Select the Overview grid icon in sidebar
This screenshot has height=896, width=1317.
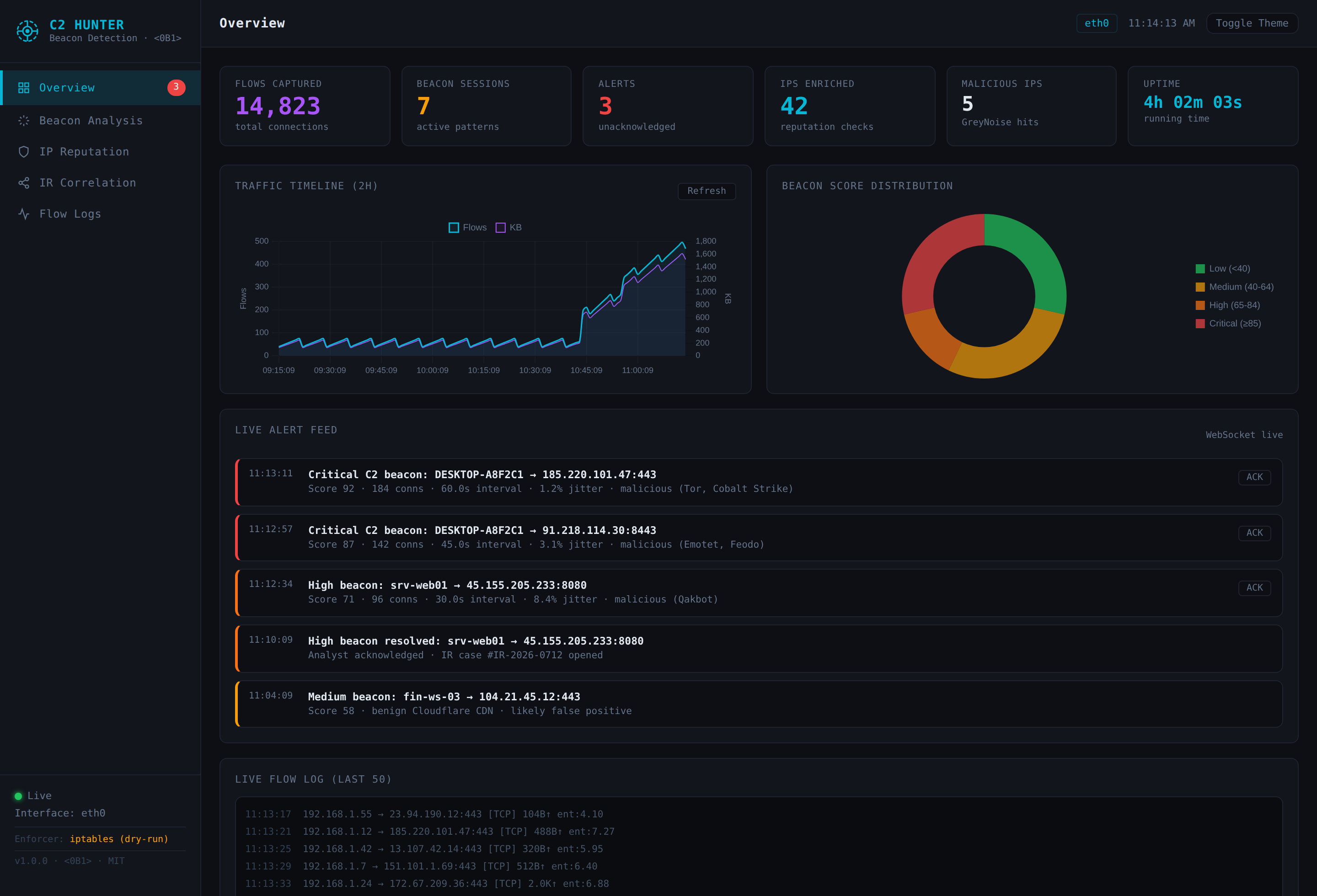click(x=24, y=88)
